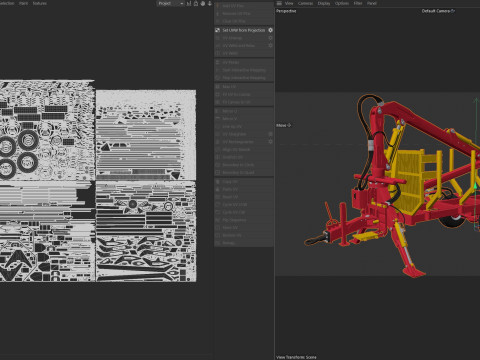
Task: Click the Move tool label in viewport
Action: point(283,125)
